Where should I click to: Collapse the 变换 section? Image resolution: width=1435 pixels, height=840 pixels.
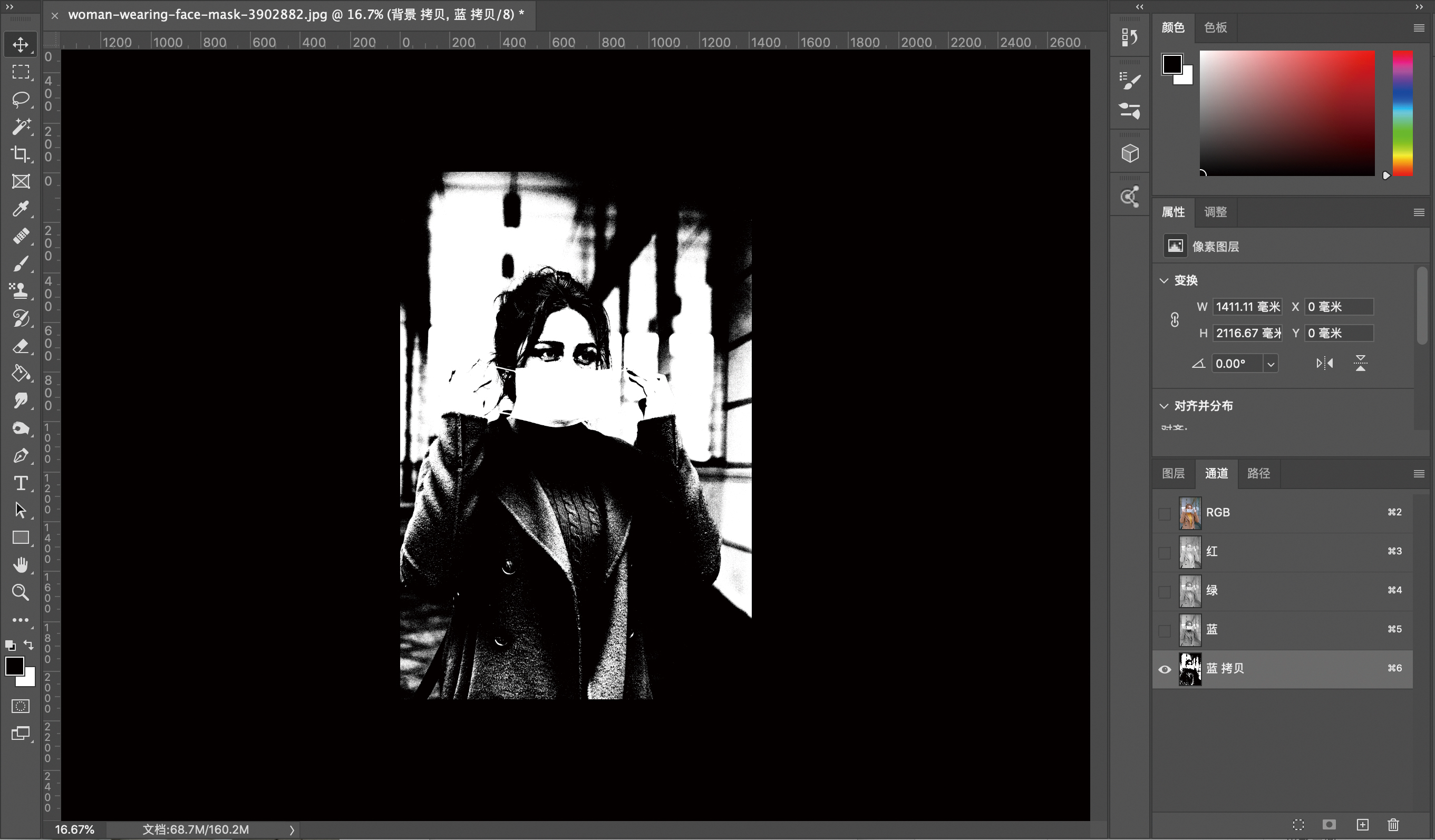pyautogui.click(x=1164, y=280)
